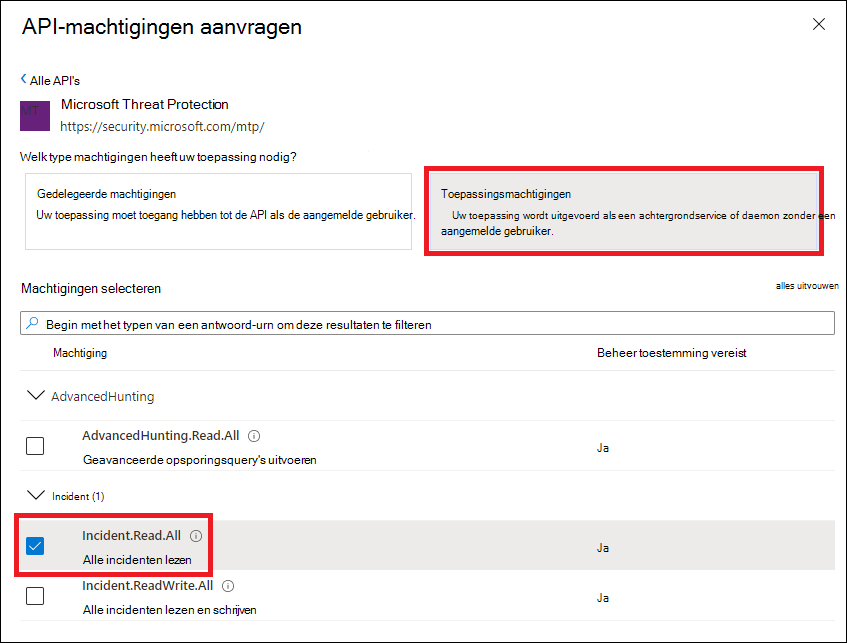Click the Microsoft Threat Protection purple logo
The image size is (847, 643).
point(35,116)
